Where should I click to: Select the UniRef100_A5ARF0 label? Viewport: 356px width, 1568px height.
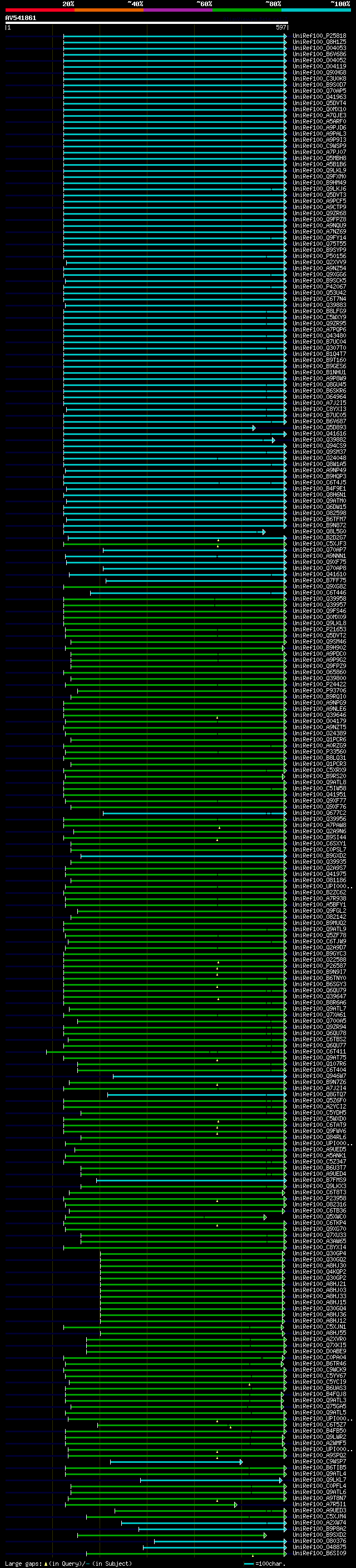click(319, 122)
